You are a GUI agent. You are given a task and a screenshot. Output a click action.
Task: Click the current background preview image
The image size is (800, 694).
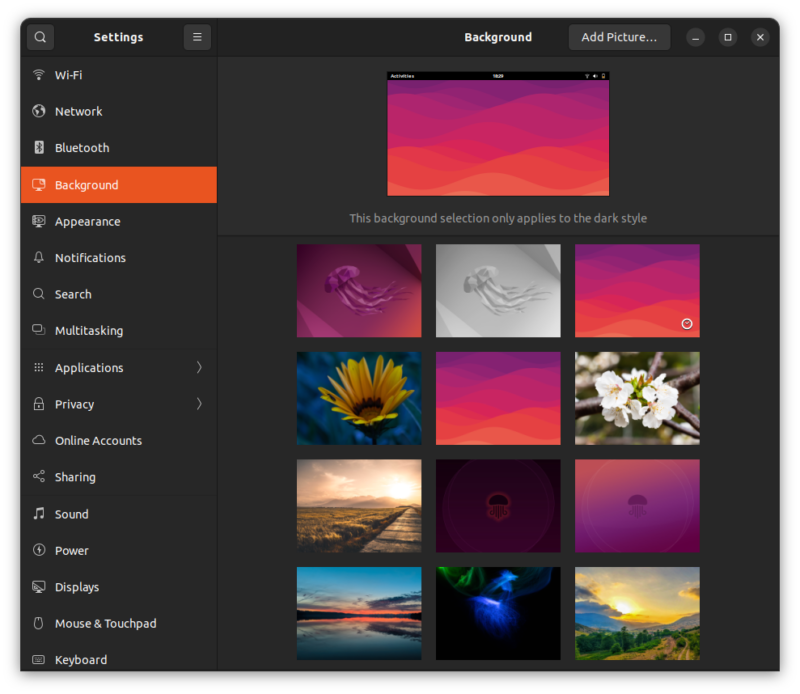[x=498, y=134]
